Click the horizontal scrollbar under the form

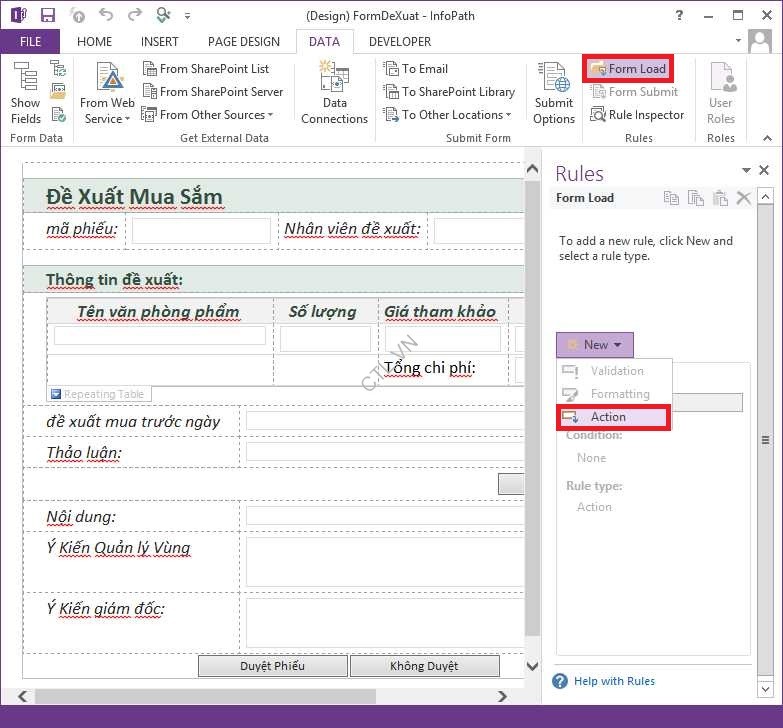click(x=200, y=696)
